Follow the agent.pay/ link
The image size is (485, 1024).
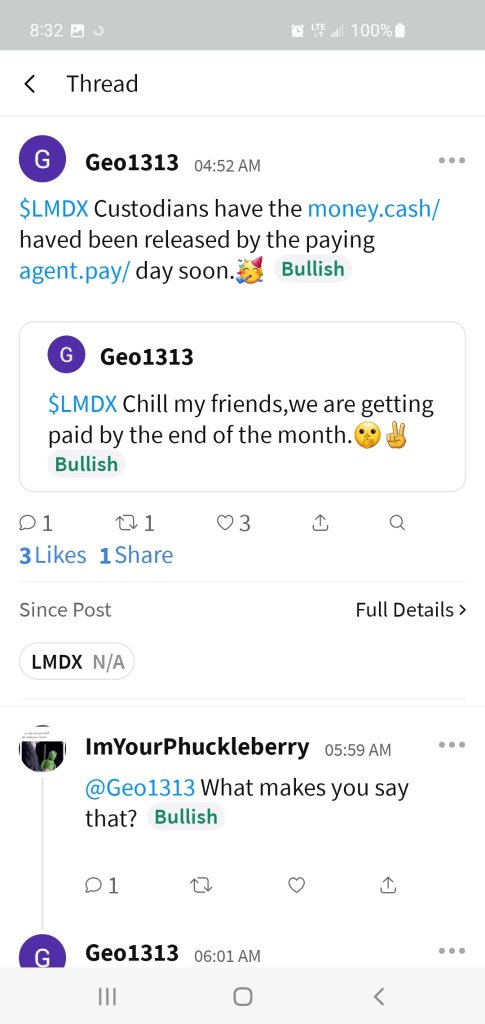coord(74,270)
